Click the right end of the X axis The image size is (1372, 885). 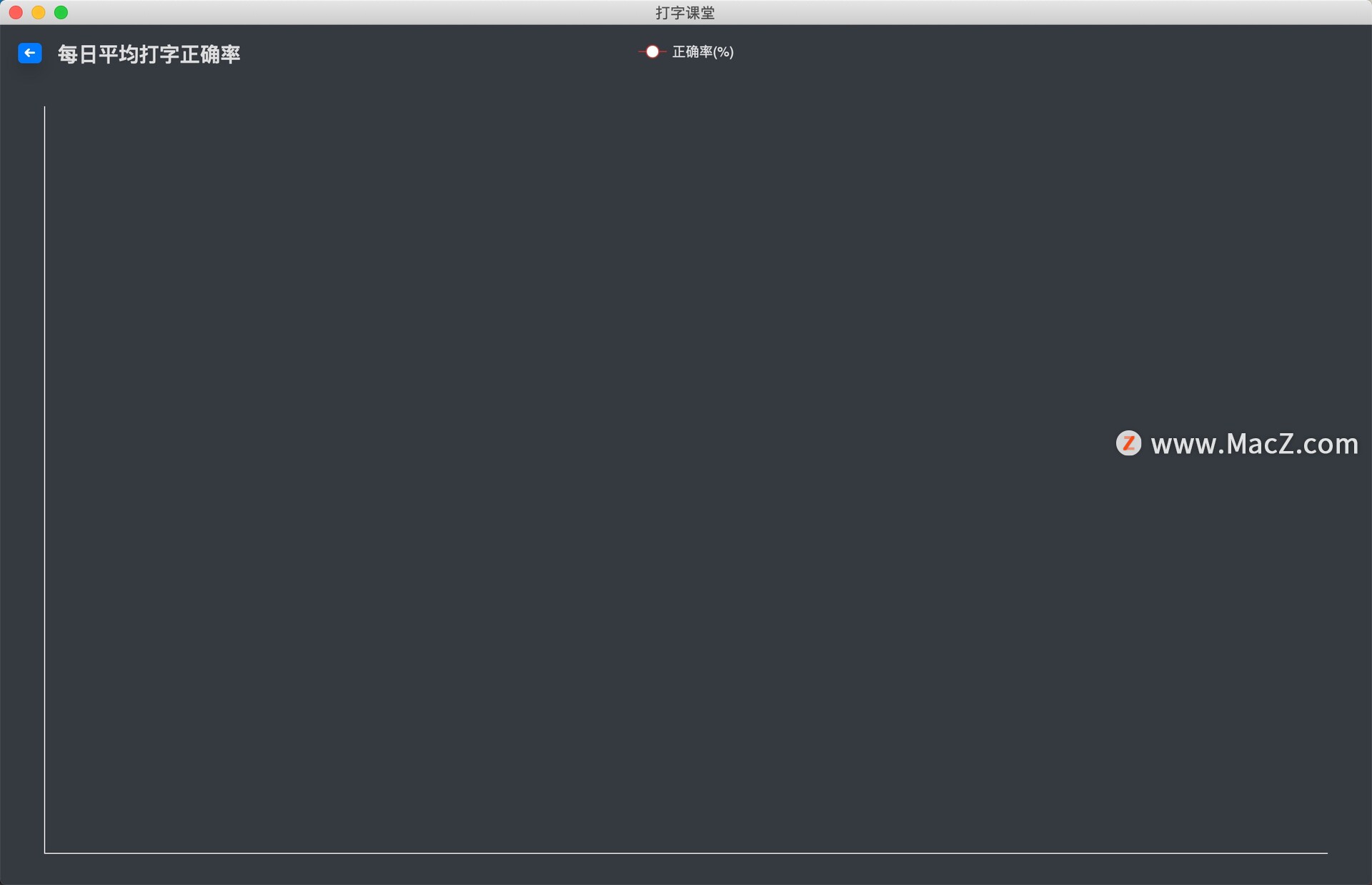tap(1326, 853)
